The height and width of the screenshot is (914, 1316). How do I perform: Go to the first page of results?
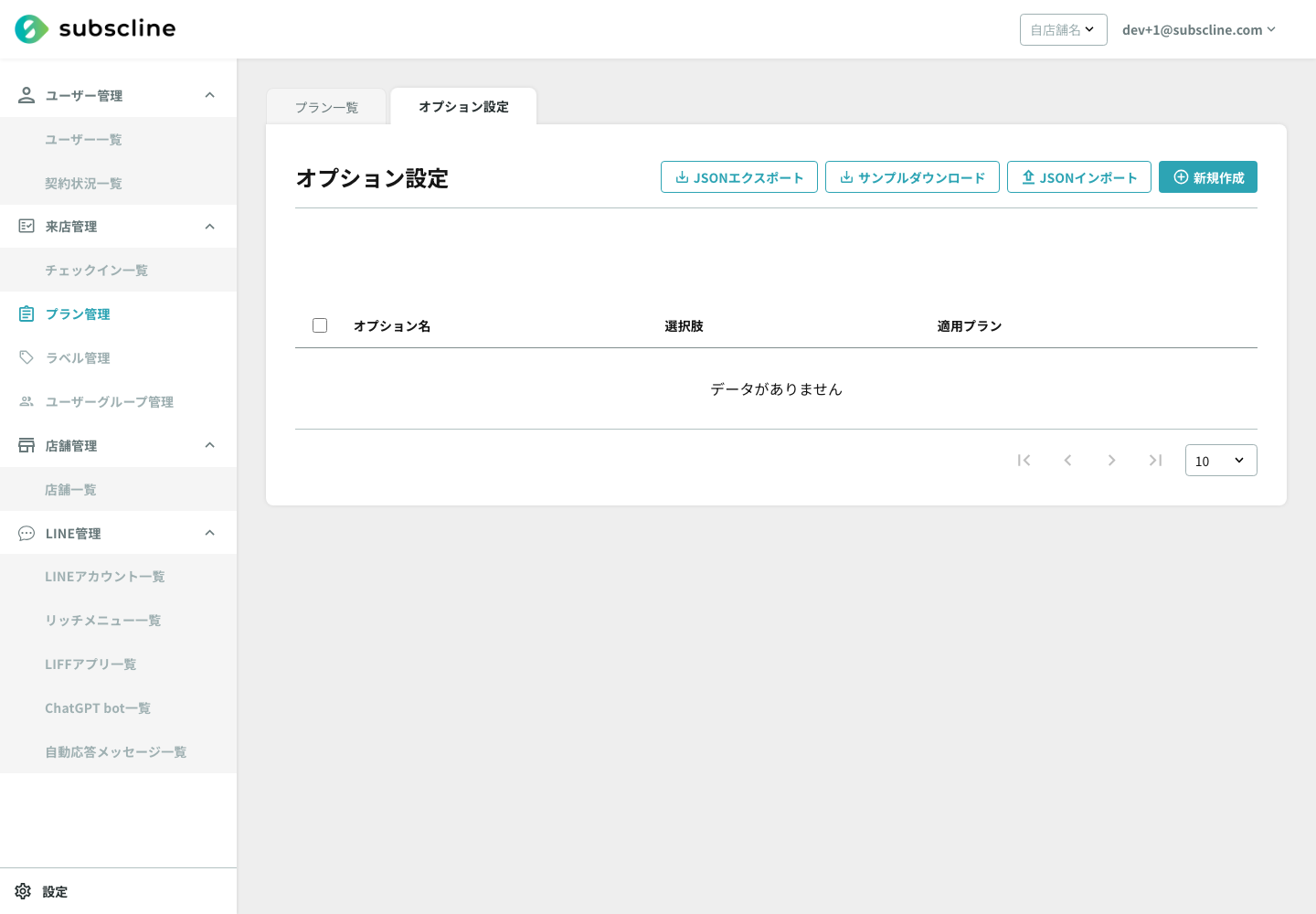click(x=1024, y=460)
